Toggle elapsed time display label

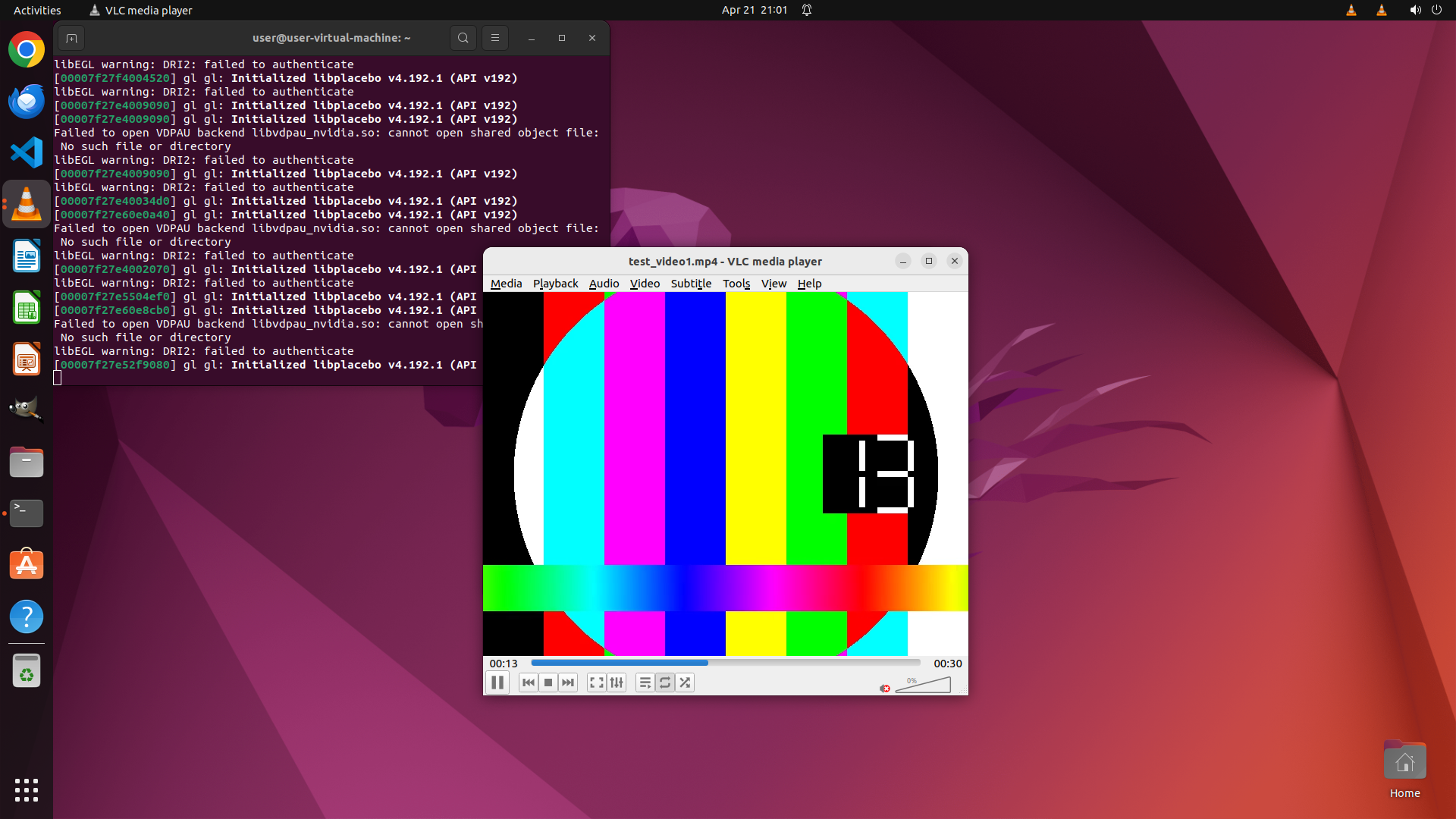pos(504,664)
